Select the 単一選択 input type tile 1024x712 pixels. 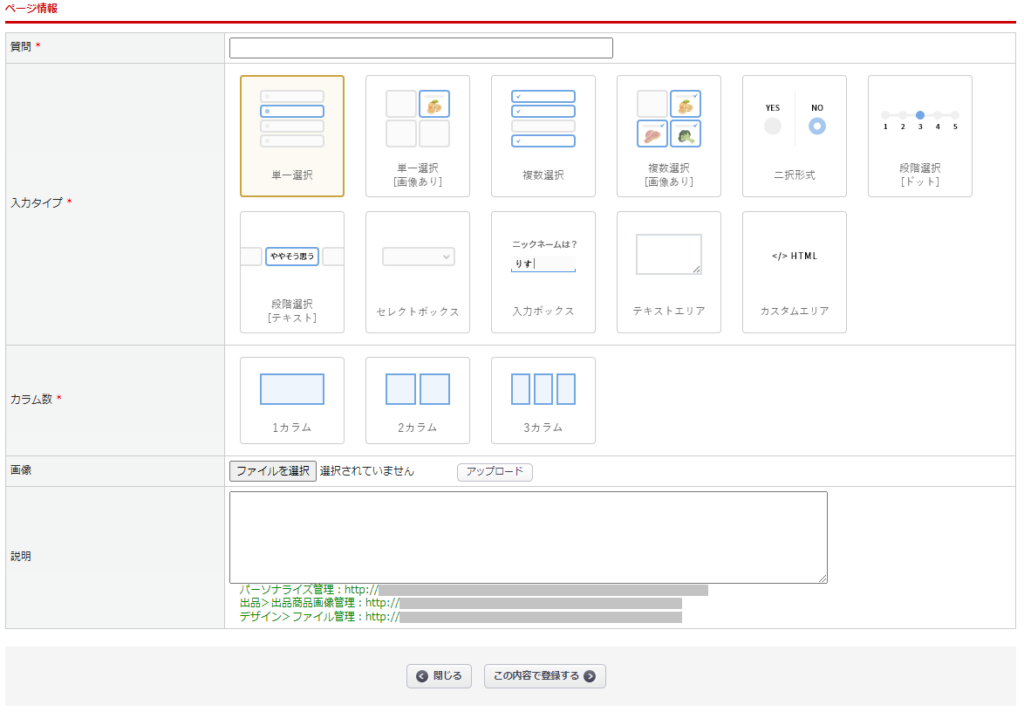tap(292, 136)
